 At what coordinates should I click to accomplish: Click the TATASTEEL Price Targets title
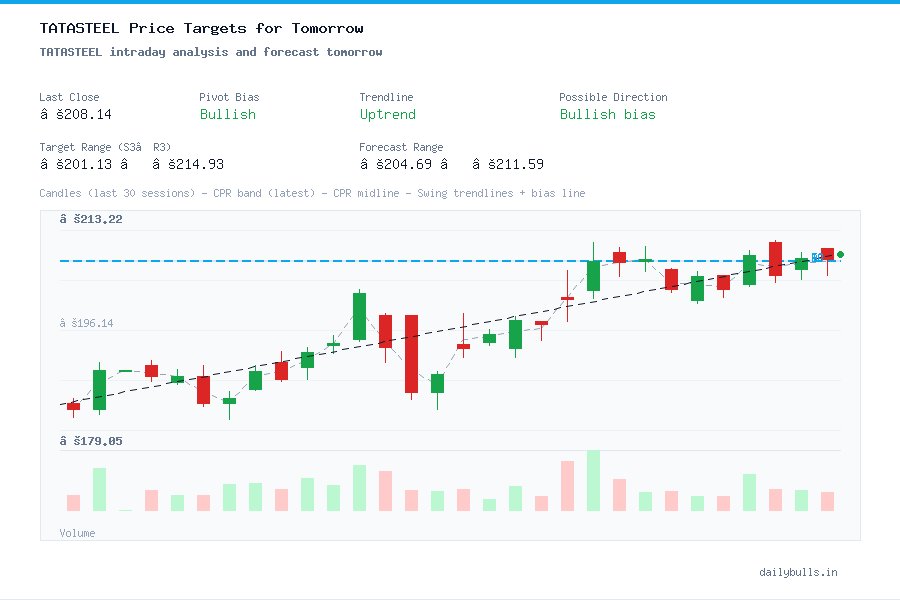(200, 28)
